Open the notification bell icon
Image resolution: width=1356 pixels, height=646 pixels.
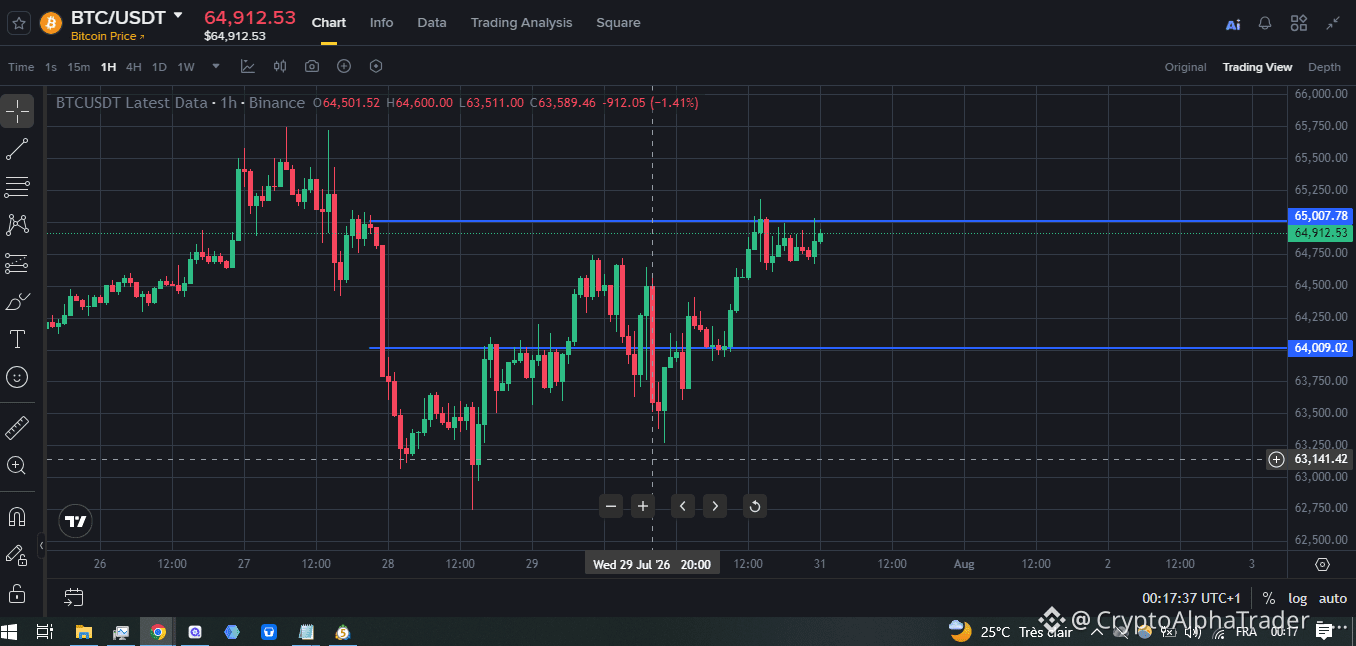1265,23
